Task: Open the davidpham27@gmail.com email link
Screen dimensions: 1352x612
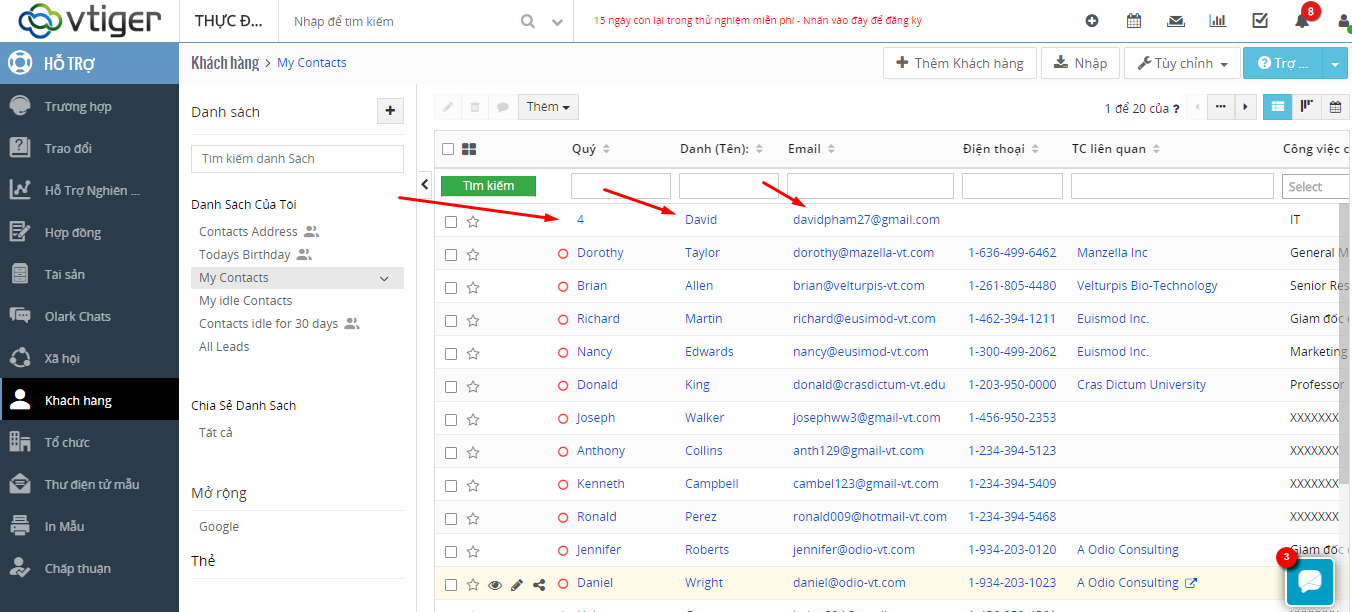Action: tap(866, 220)
